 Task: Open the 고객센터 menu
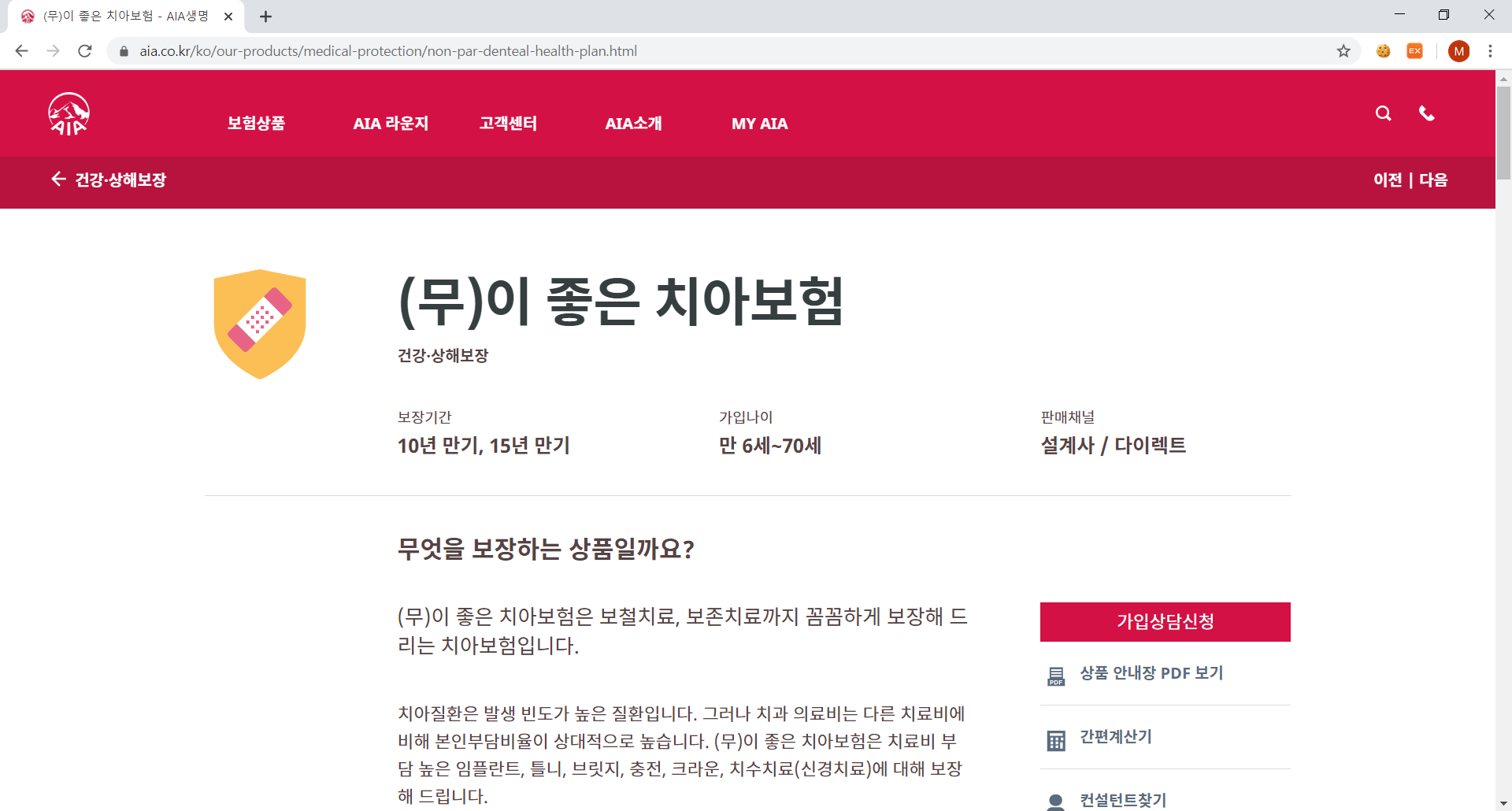[x=508, y=123]
